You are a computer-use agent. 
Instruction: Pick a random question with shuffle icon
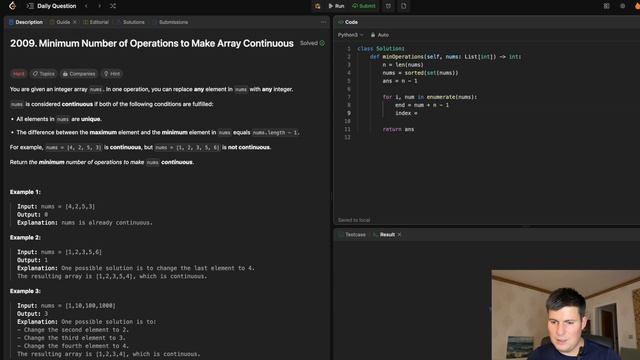click(x=113, y=6)
